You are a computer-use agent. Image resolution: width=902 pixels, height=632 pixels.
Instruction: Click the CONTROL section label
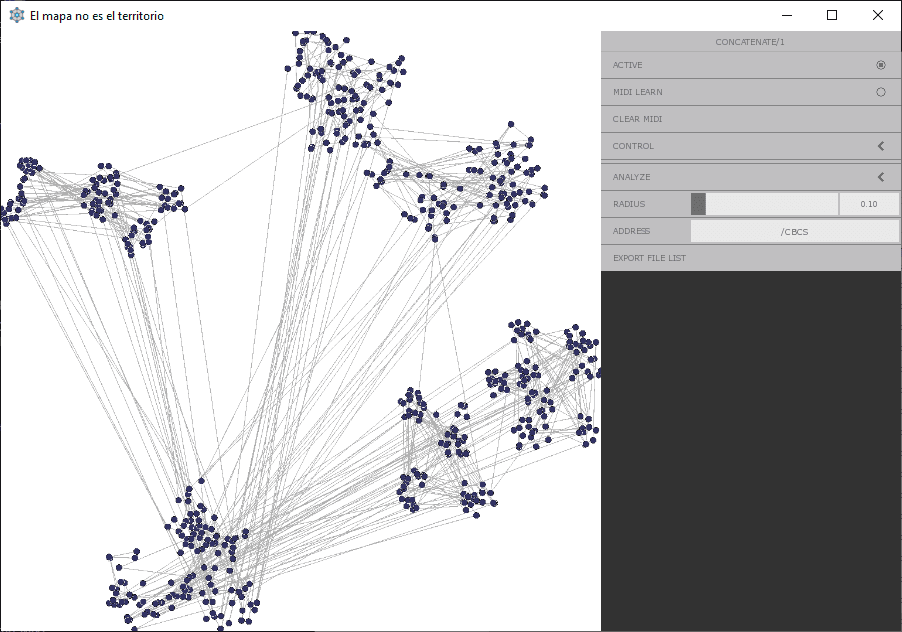(x=633, y=146)
